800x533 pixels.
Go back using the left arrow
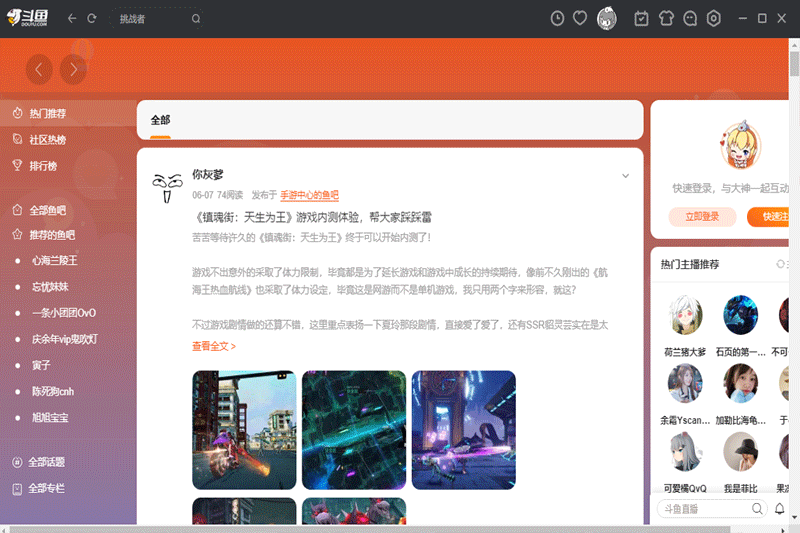[x=72, y=18]
